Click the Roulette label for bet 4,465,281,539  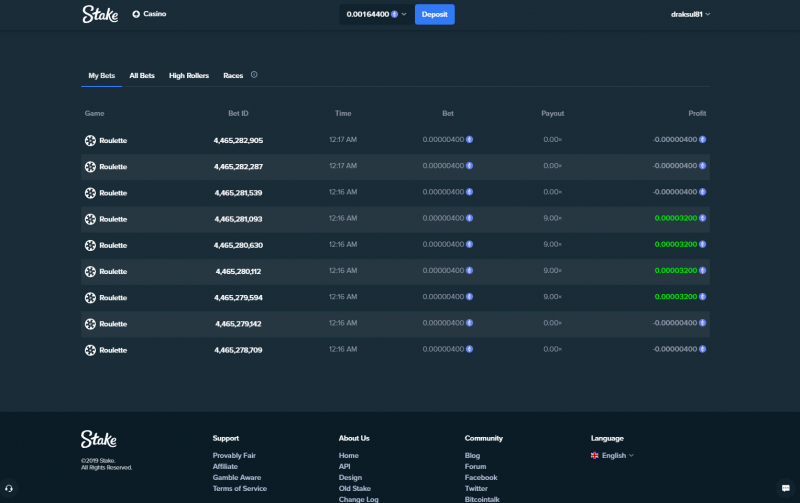point(113,193)
